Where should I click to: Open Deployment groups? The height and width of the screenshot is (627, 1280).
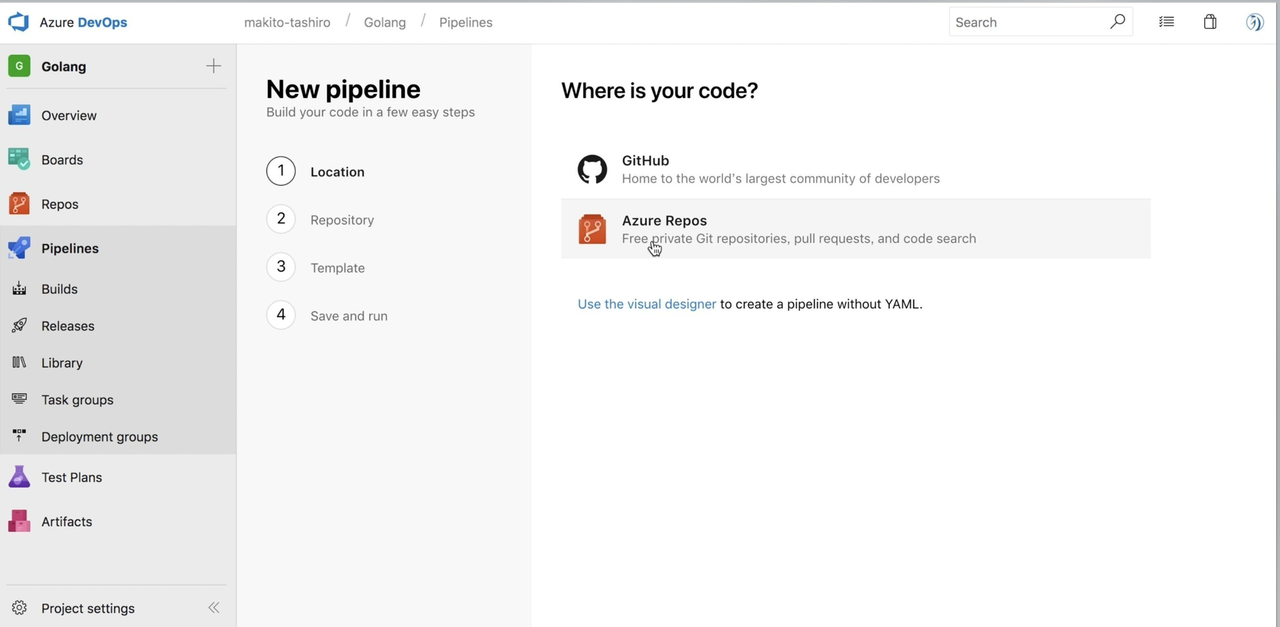[x=99, y=436]
